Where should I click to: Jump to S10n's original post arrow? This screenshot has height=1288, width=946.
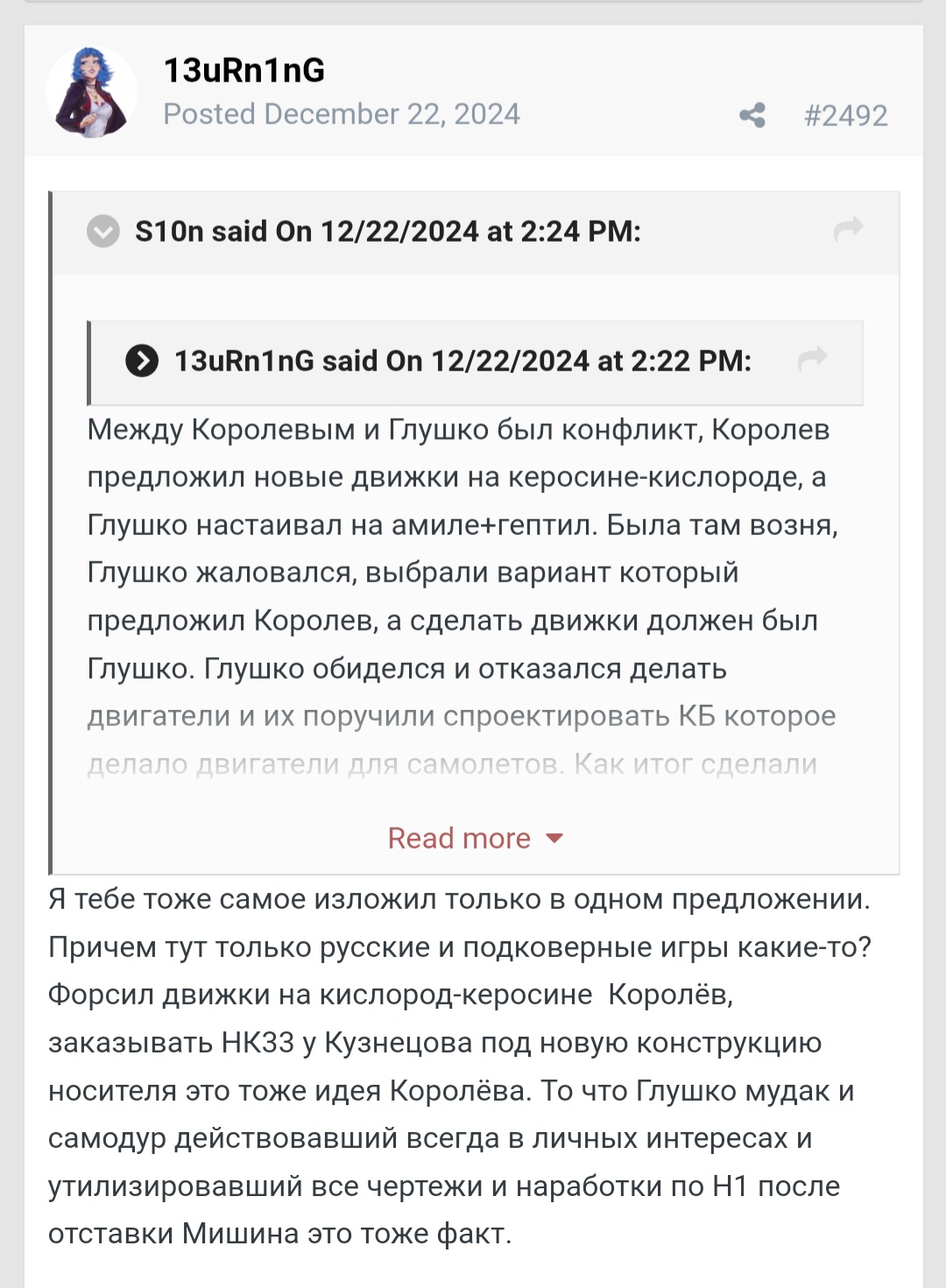848,229
